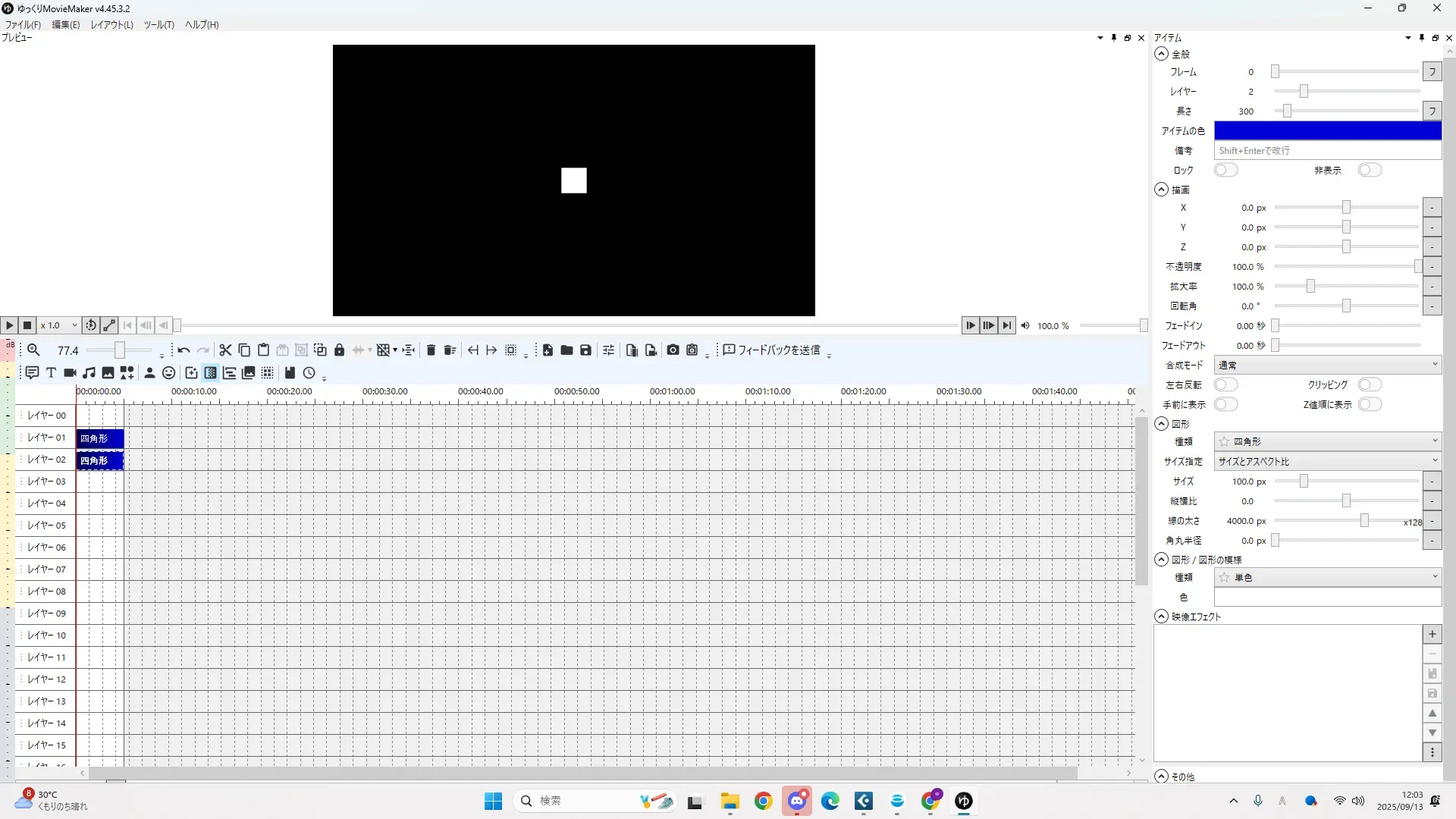Open the 合成モード dropdown showing 通常
The image size is (1456, 819).
tap(1327, 365)
